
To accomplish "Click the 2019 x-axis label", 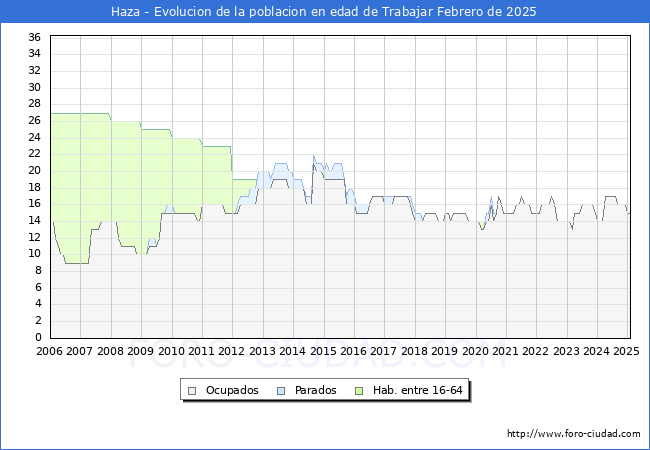I will [445, 351].
